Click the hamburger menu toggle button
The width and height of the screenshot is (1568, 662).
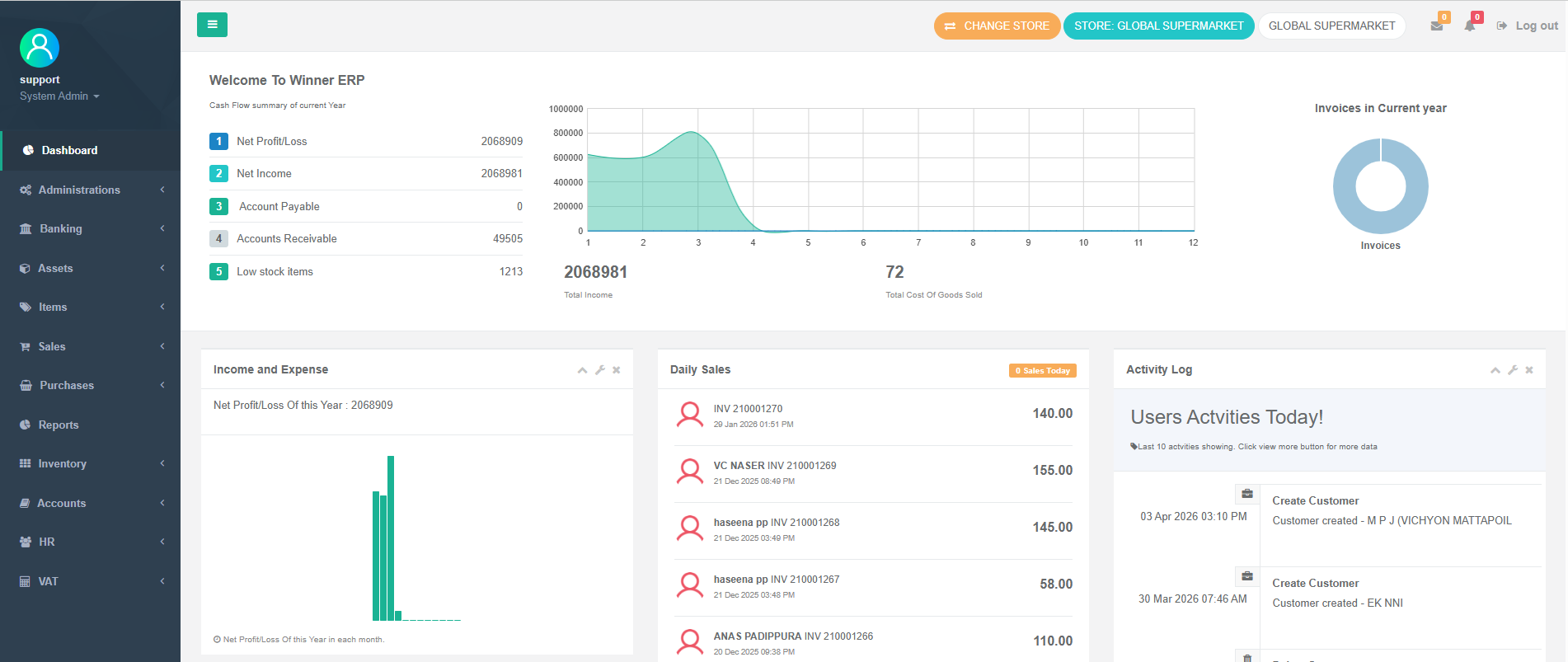(212, 25)
